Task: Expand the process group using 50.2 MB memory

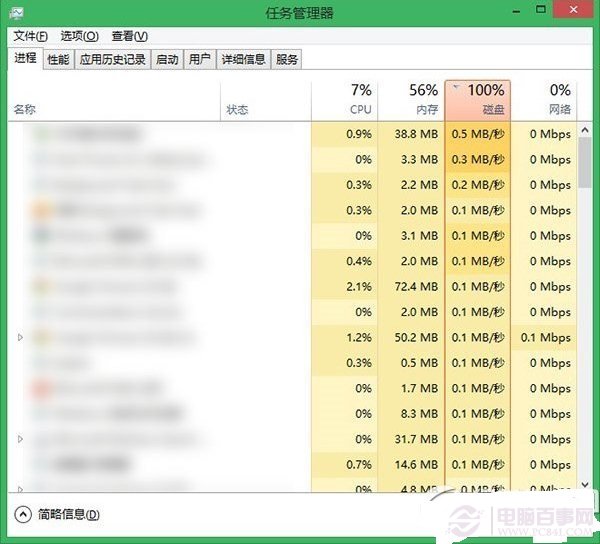Action: (21, 338)
